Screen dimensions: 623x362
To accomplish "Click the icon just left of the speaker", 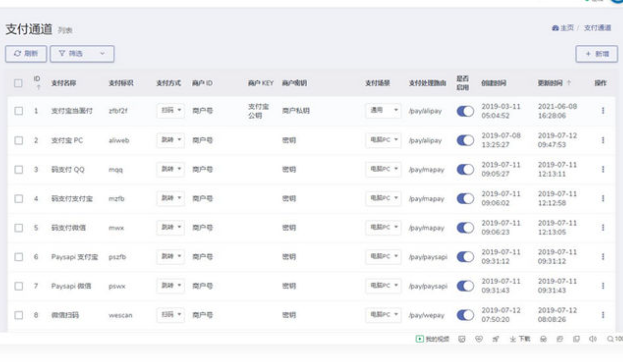I will click(x=576, y=339).
